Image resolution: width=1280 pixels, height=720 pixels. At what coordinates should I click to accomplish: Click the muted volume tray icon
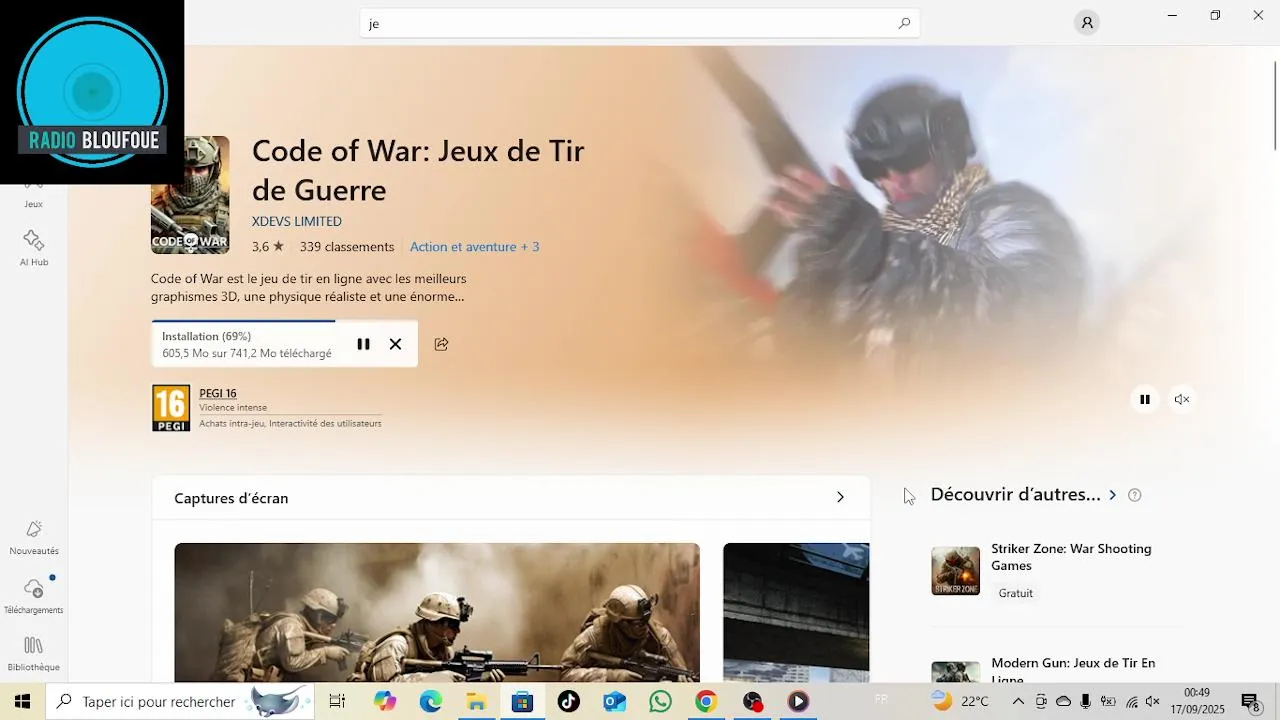point(1152,702)
